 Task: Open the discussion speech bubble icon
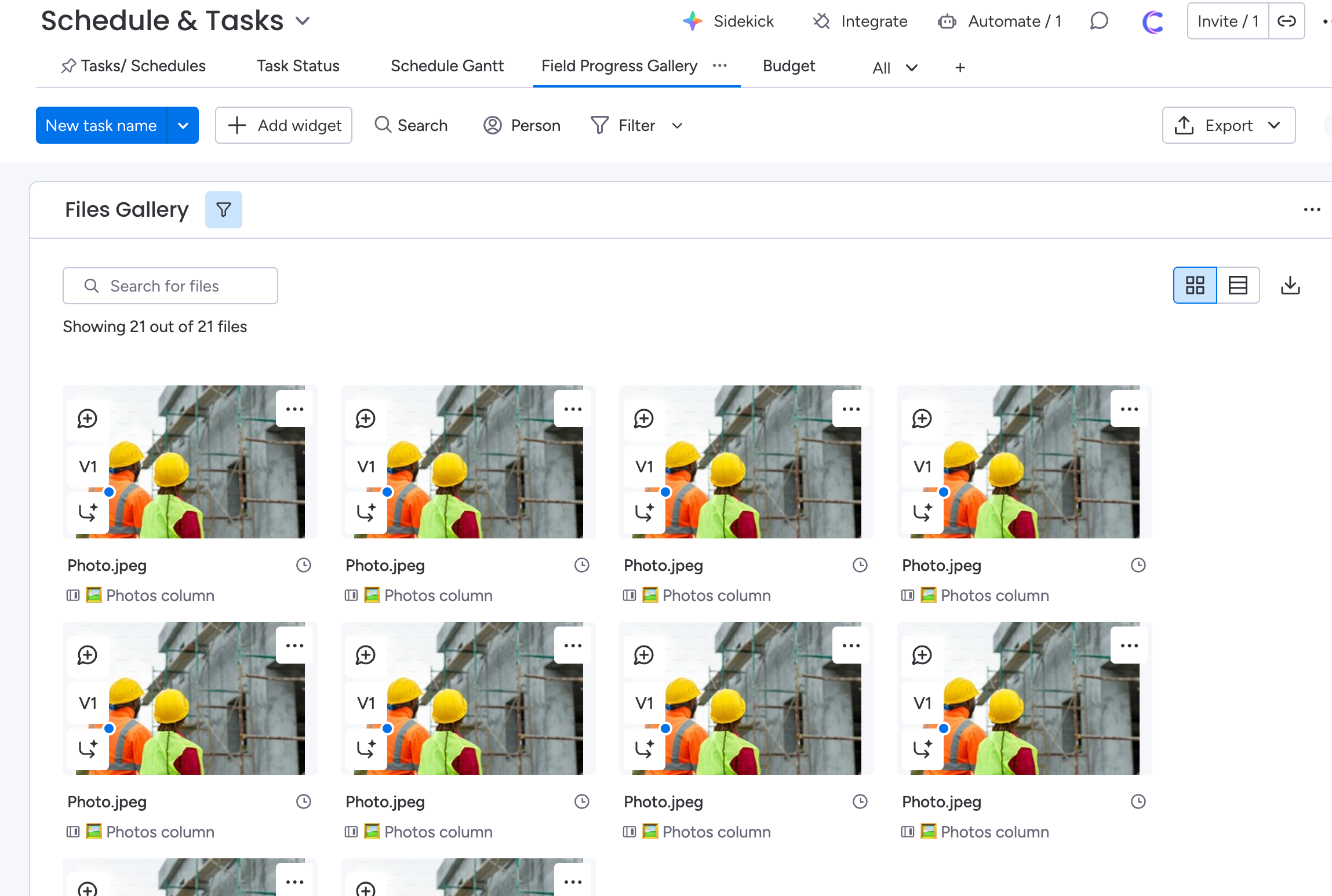point(1098,21)
